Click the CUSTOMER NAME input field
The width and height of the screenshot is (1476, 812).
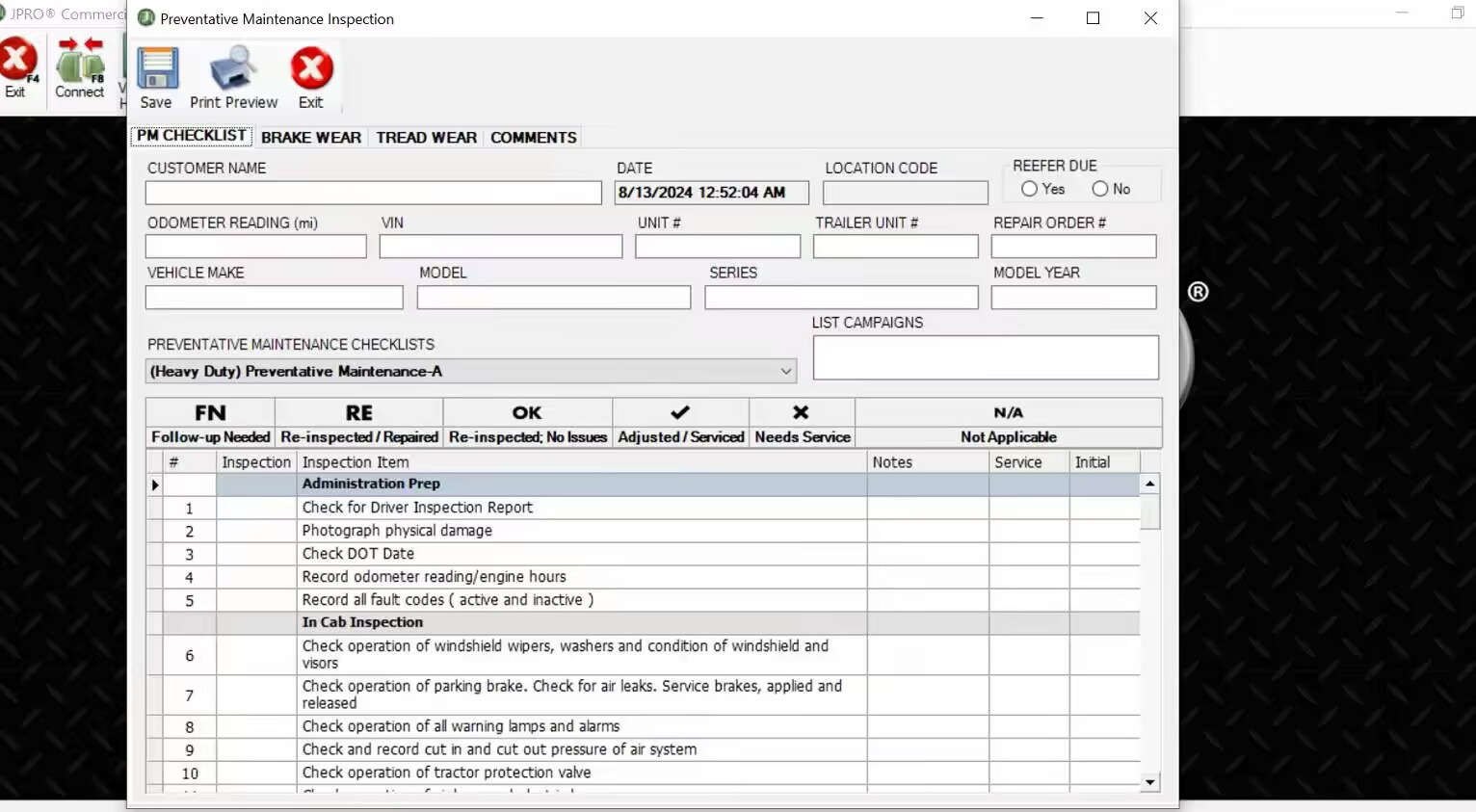point(373,193)
